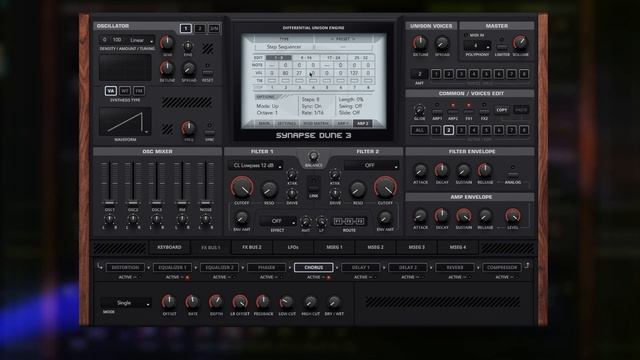This screenshot has width=640, height=360.
Task: Toggle the FX2 switch in Common section
Action: tap(484, 111)
